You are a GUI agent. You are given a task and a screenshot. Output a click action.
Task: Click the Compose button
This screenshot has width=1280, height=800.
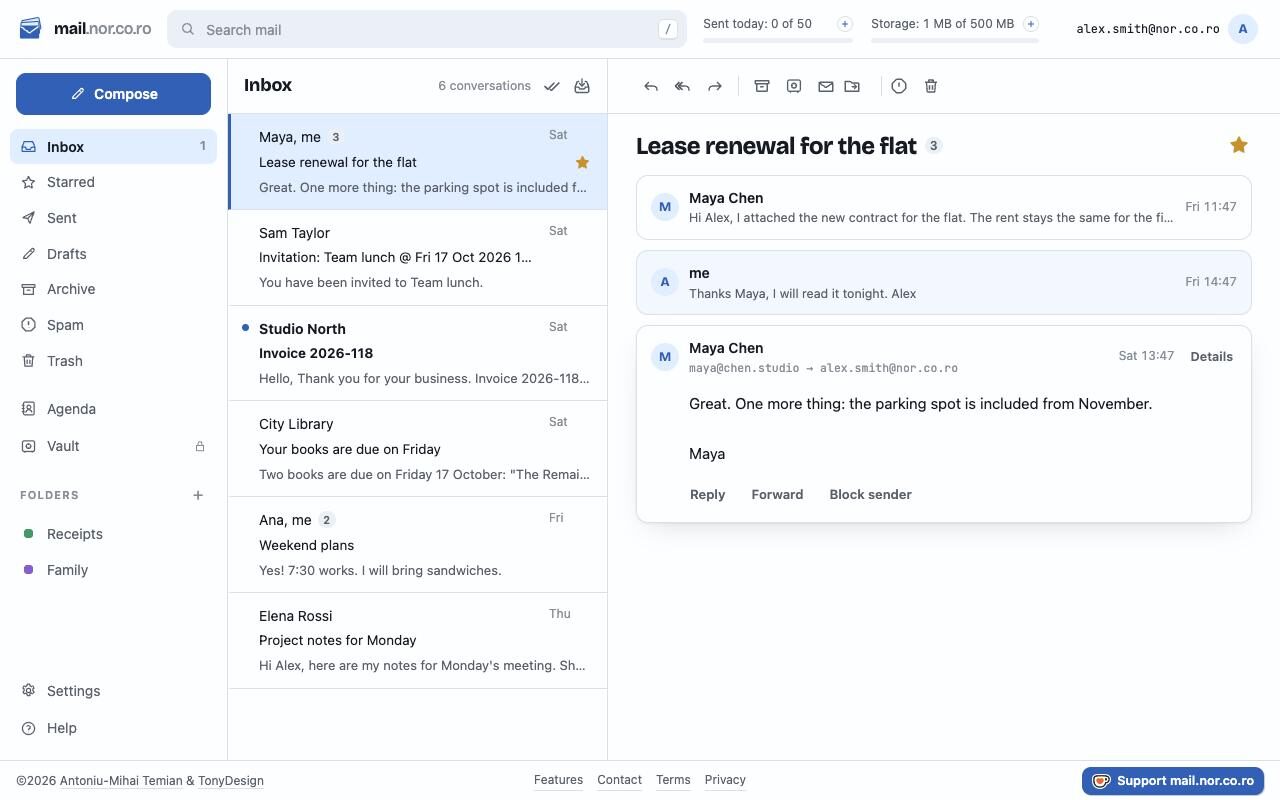113,94
